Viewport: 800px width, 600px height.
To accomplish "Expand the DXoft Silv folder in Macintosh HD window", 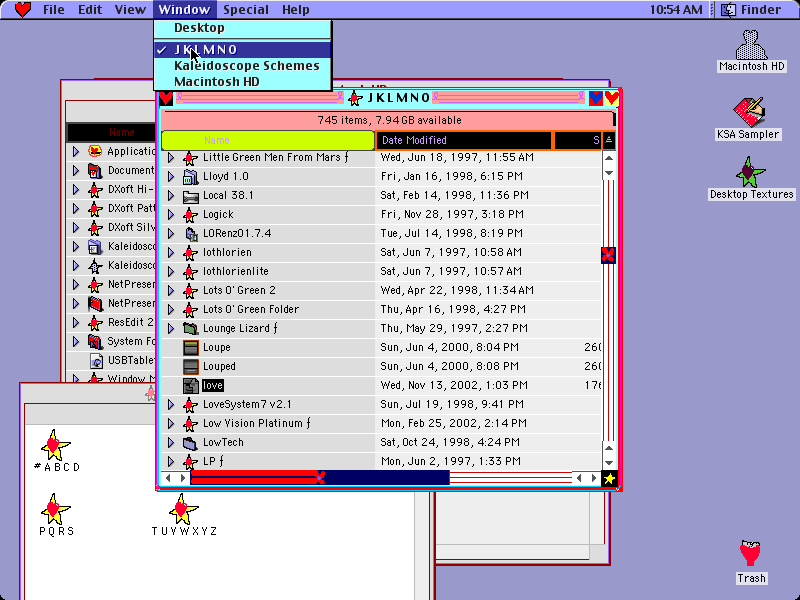I will tap(76, 228).
